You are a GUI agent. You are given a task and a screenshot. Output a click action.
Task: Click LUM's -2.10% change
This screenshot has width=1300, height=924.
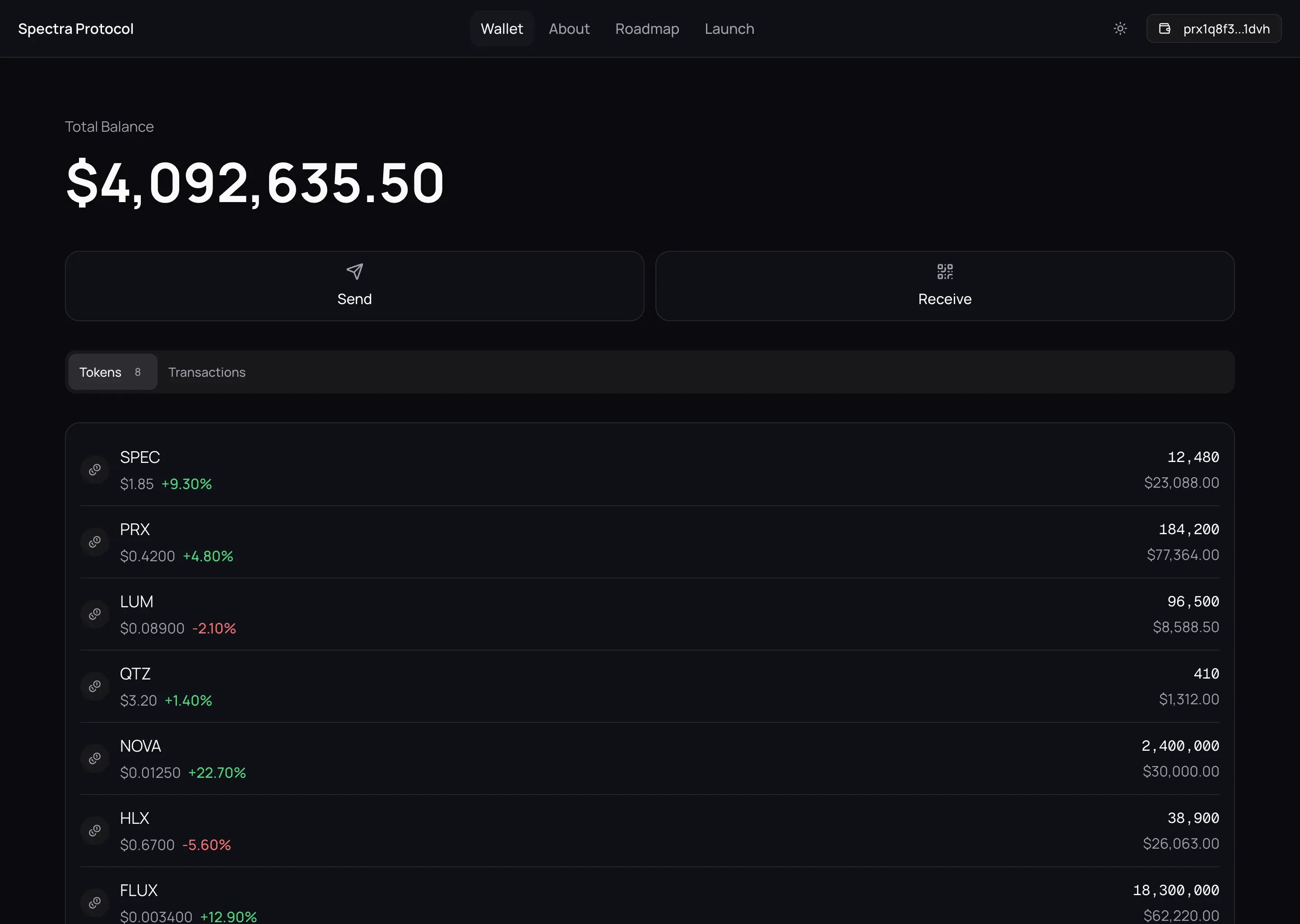[214, 628]
